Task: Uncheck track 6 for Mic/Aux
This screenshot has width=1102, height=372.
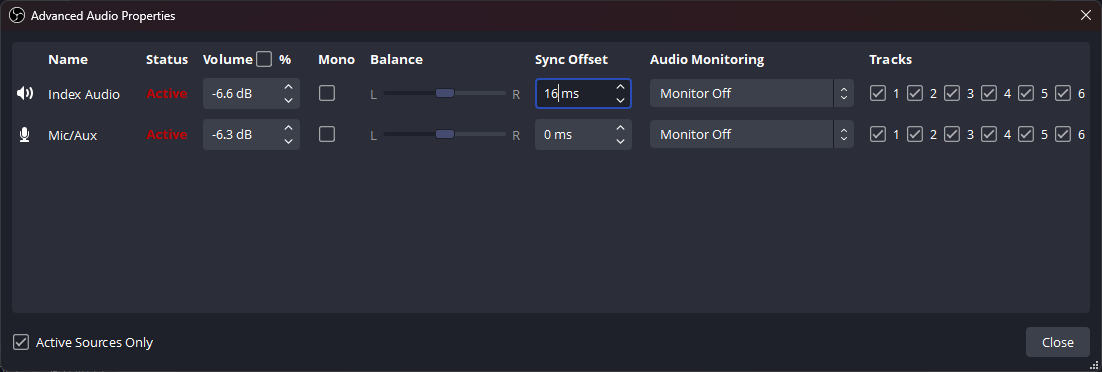Action: [1063, 134]
